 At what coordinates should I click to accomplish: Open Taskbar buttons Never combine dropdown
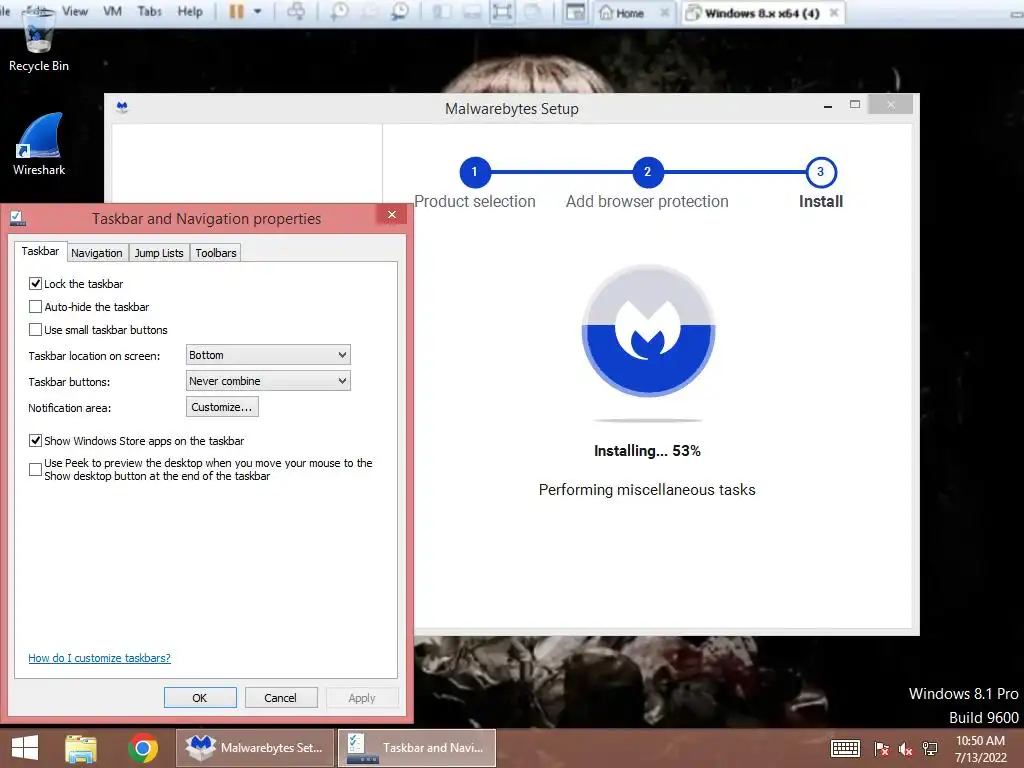coord(268,381)
